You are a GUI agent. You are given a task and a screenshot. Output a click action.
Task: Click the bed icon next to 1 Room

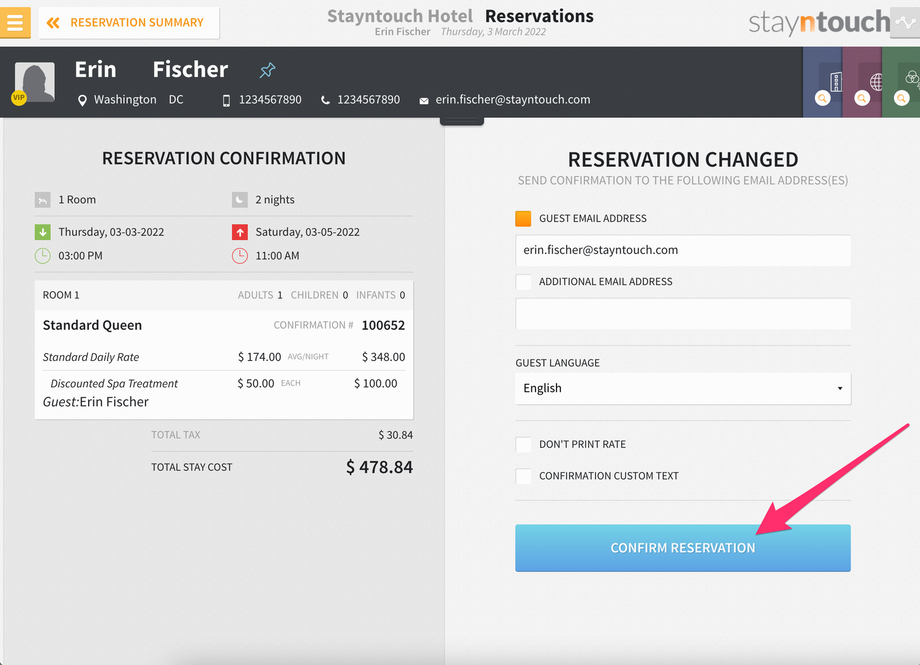pyautogui.click(x=43, y=200)
